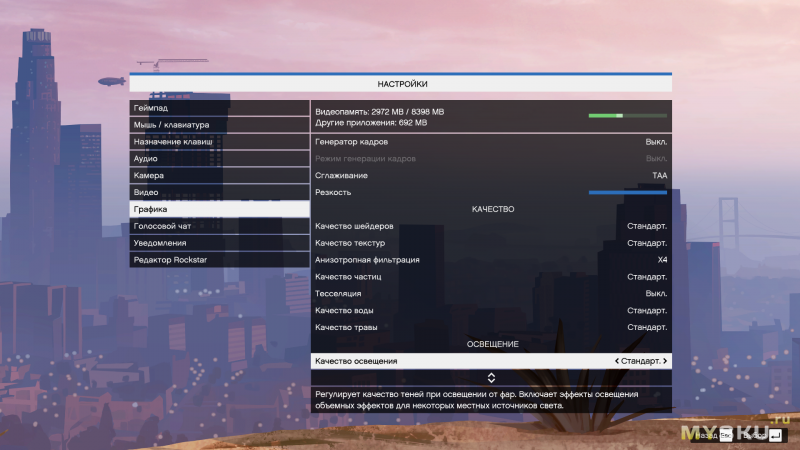Adjust the Резкость slider bar
Screen dimensions: 800x450
click(x=627, y=192)
